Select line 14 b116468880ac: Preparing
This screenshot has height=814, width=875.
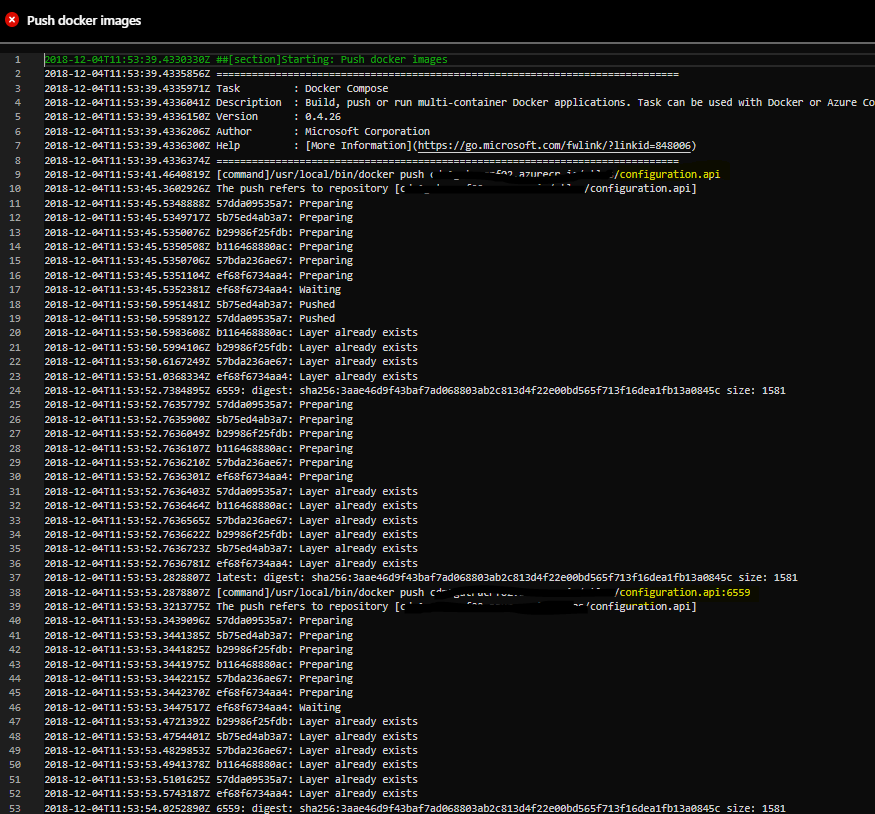[x=199, y=247]
